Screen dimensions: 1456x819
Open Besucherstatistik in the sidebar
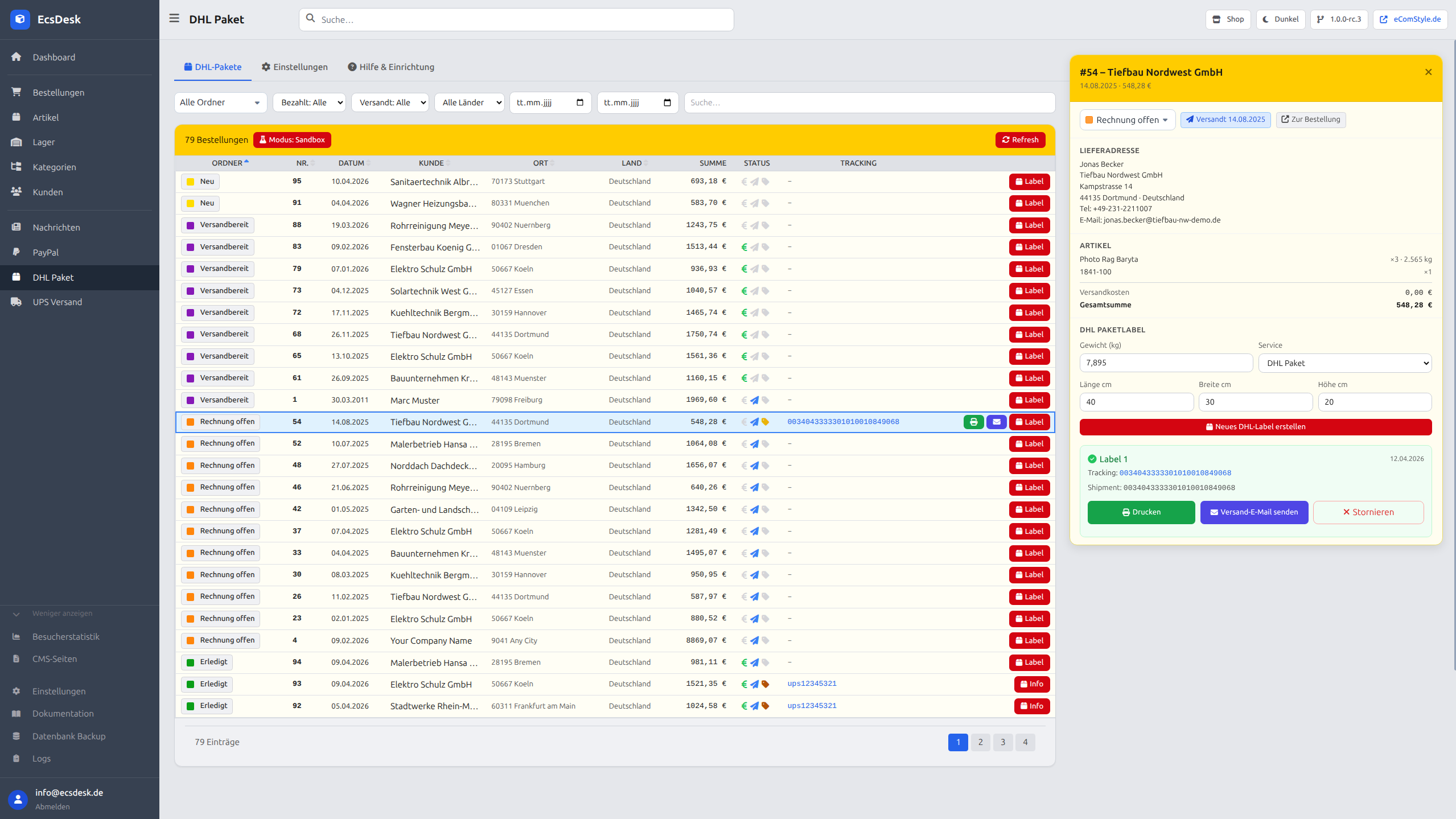point(80,636)
